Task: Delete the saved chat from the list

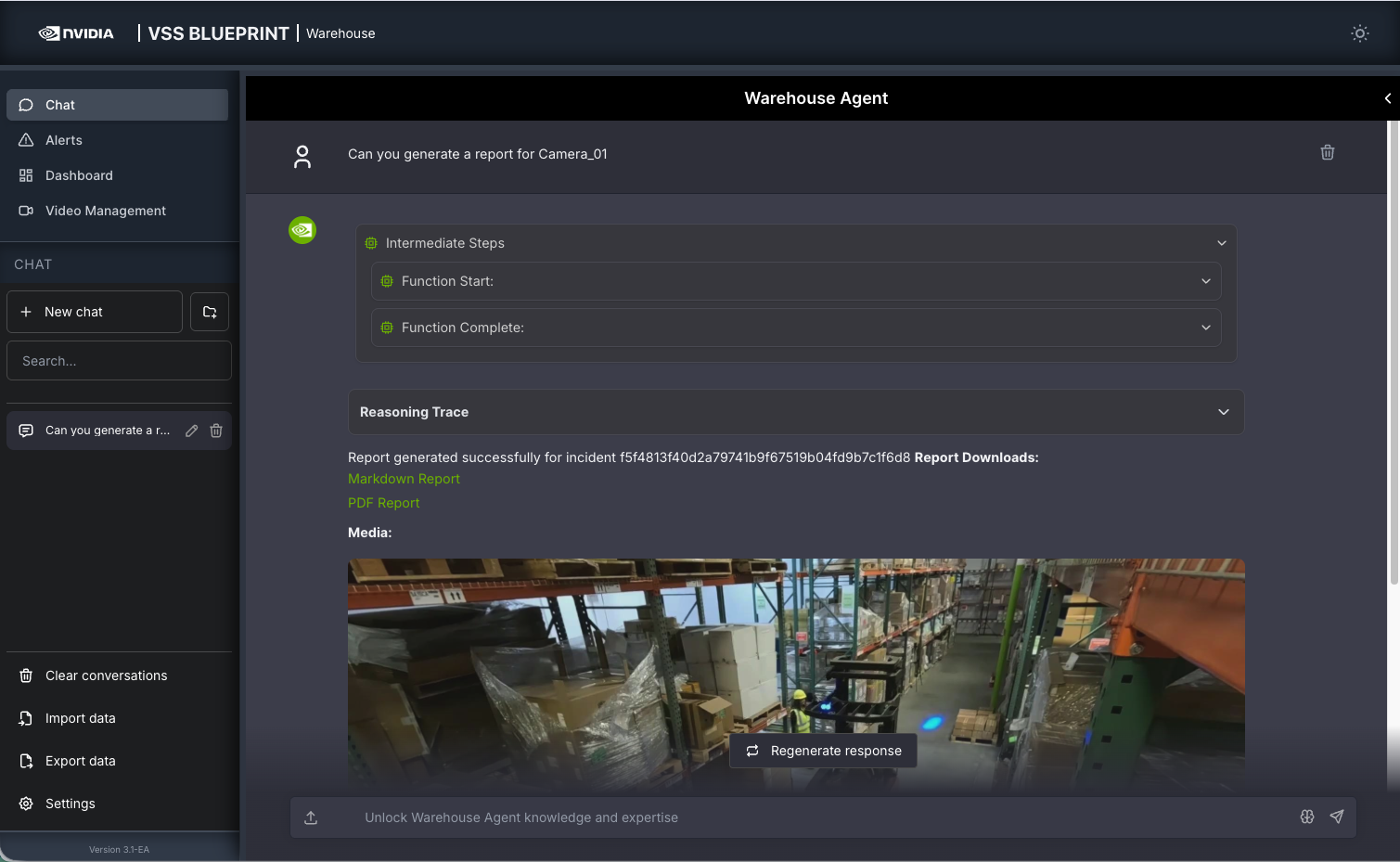Action: click(x=216, y=431)
